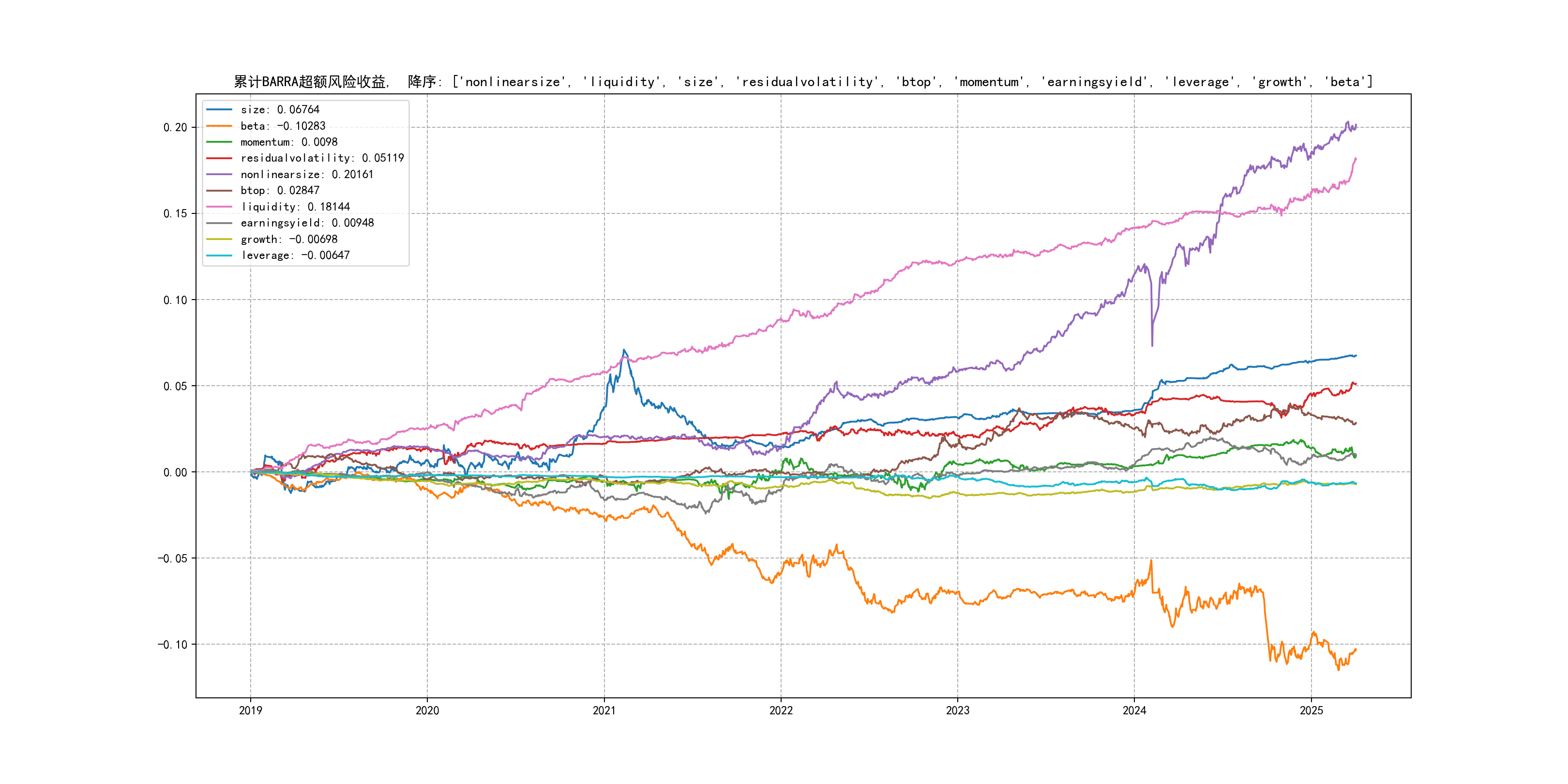Select the 'momentum: 0.0098' legend label
The height and width of the screenshot is (784, 1568).
(x=288, y=142)
